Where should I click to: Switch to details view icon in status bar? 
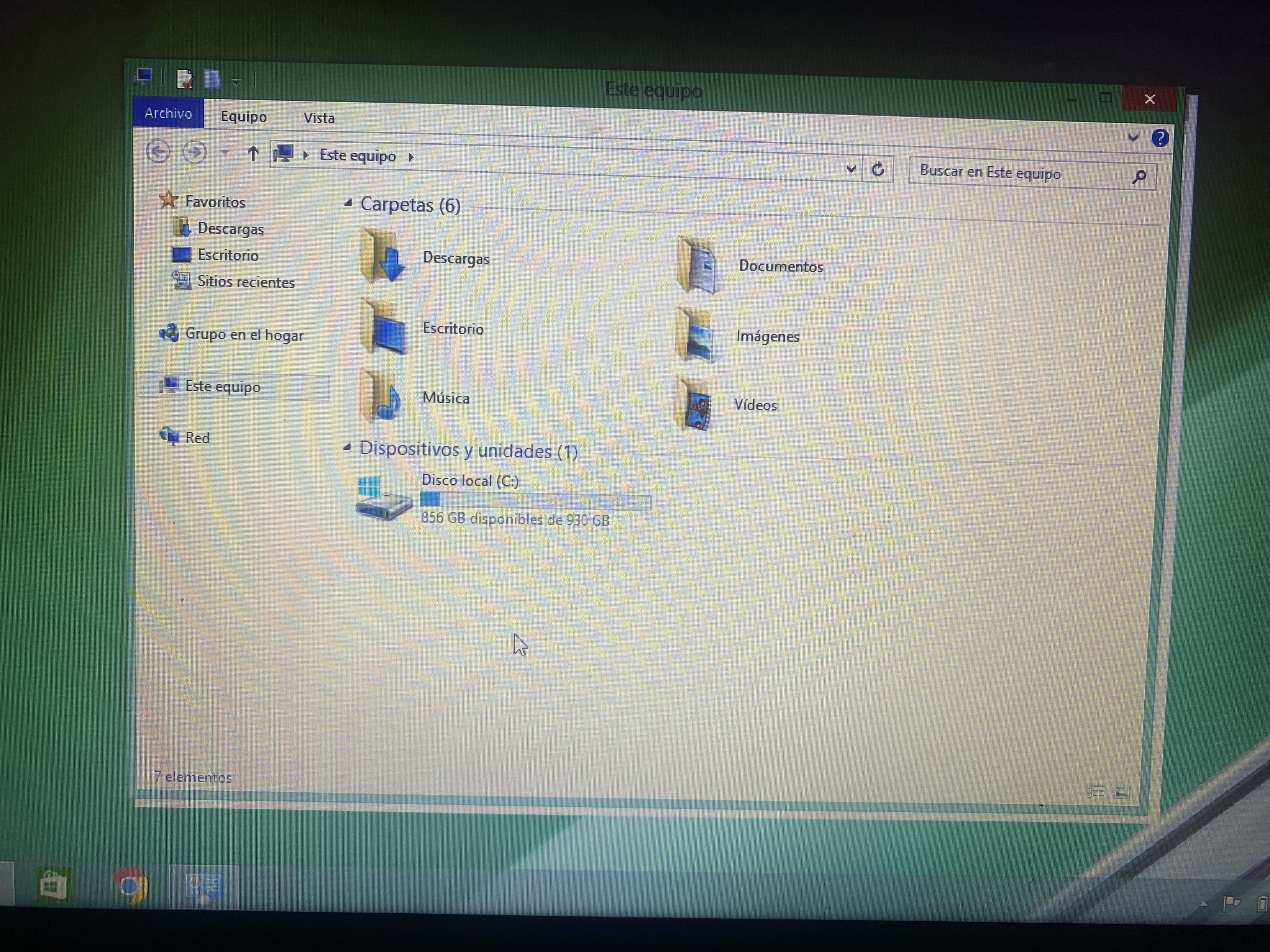(x=1096, y=791)
